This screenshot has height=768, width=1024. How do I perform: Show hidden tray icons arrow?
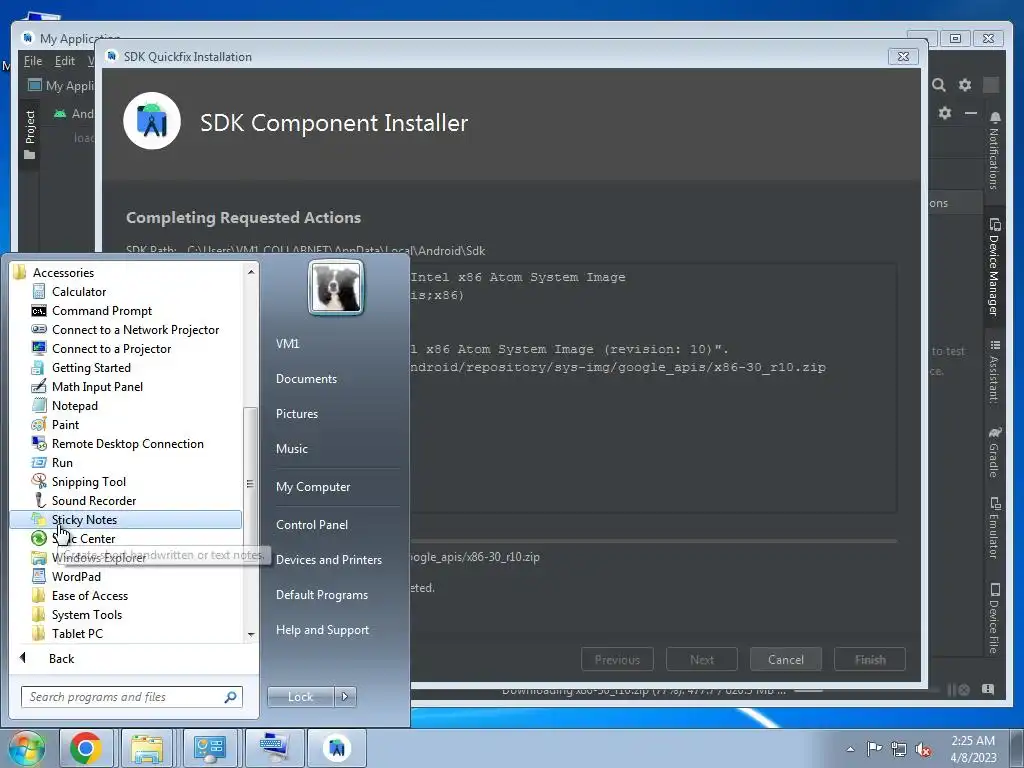(x=850, y=749)
